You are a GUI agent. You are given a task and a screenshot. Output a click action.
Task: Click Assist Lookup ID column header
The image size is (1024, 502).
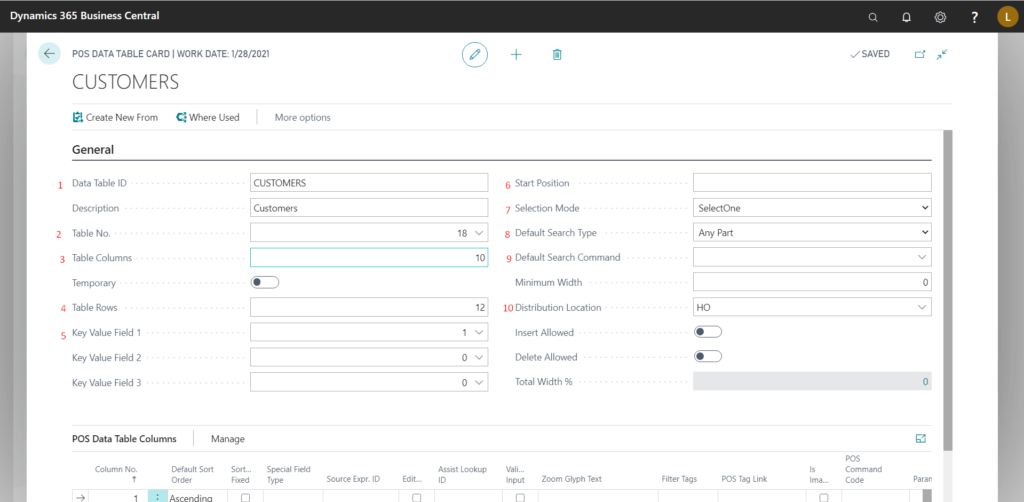pyautogui.click(x=460, y=474)
